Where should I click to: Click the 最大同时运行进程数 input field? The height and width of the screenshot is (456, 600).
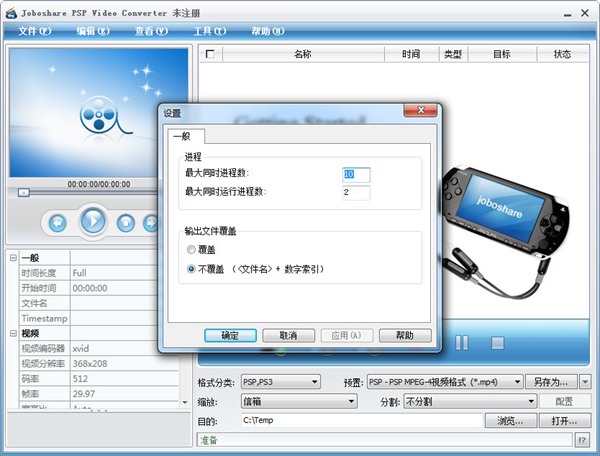tap(356, 192)
